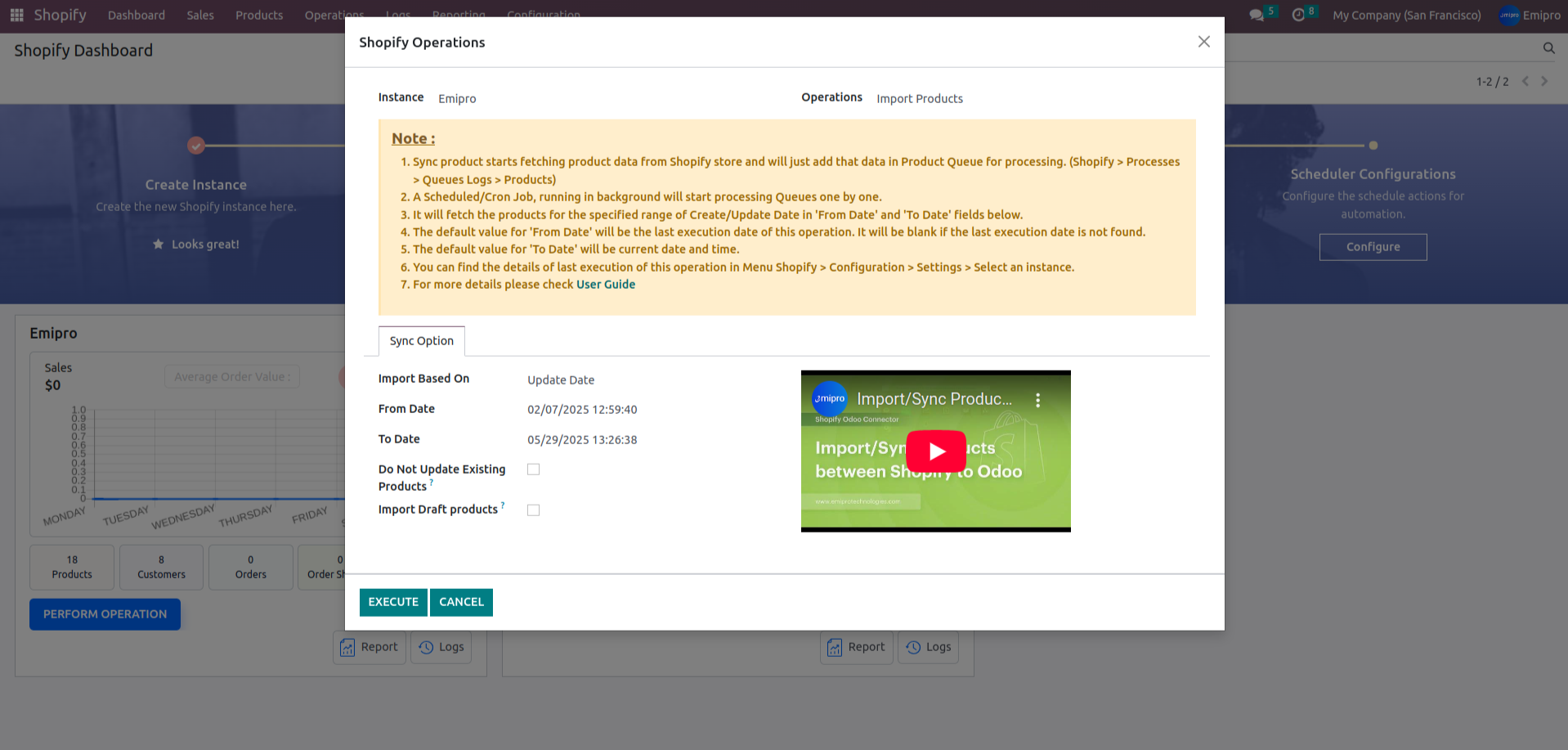Open the Dashboard menu
Screen dimensions: 1568x750
point(137,15)
